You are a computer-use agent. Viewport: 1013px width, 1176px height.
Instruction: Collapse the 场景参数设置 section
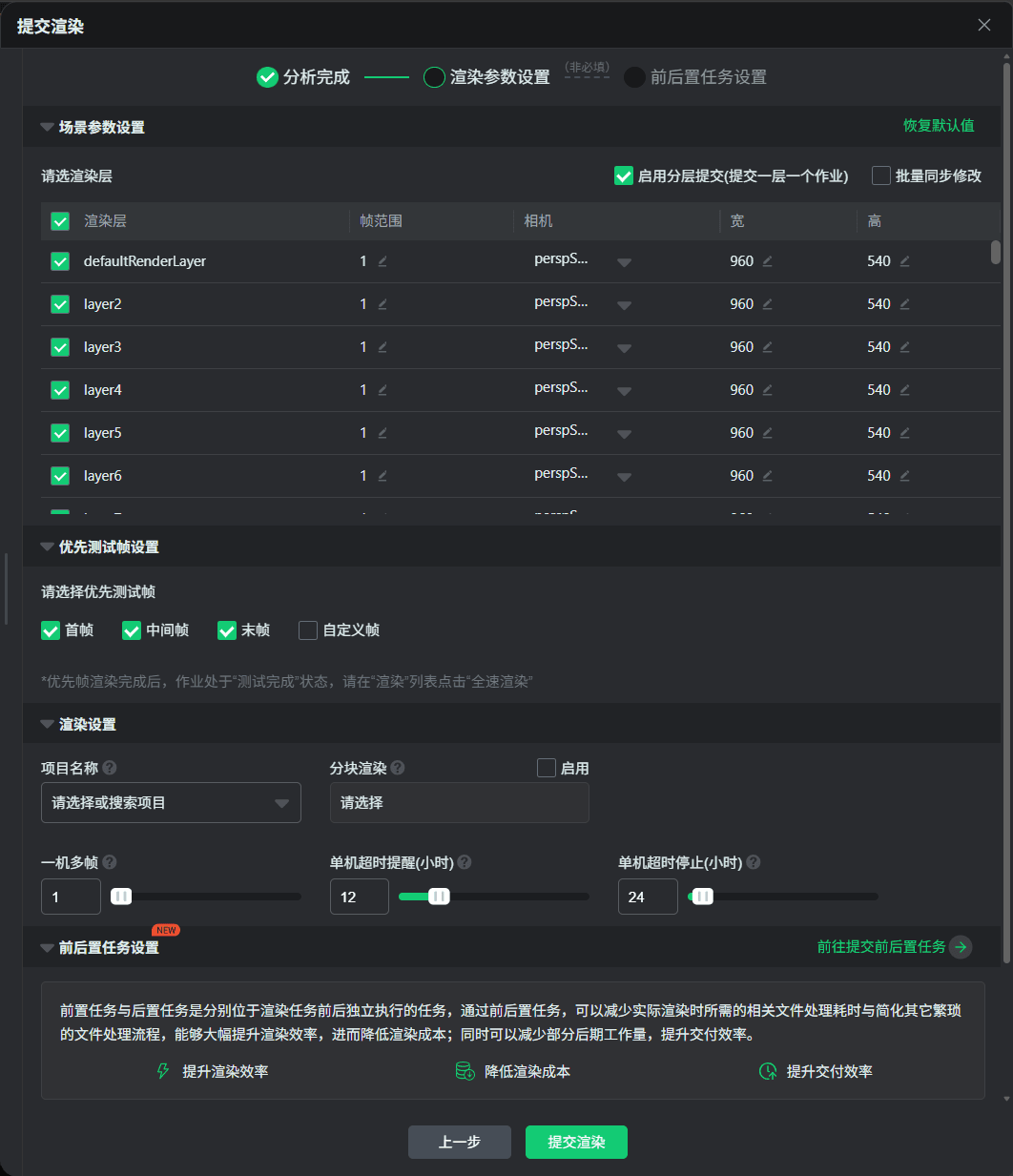pos(47,127)
